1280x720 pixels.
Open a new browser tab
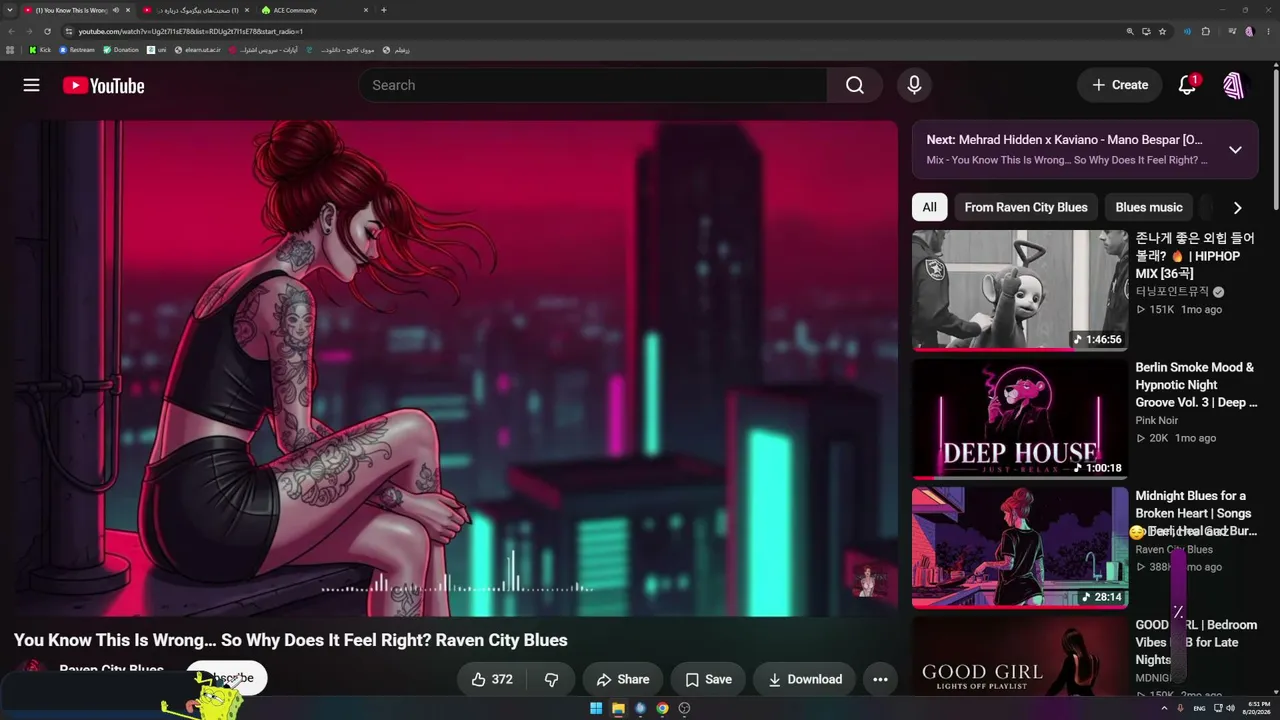point(384,10)
